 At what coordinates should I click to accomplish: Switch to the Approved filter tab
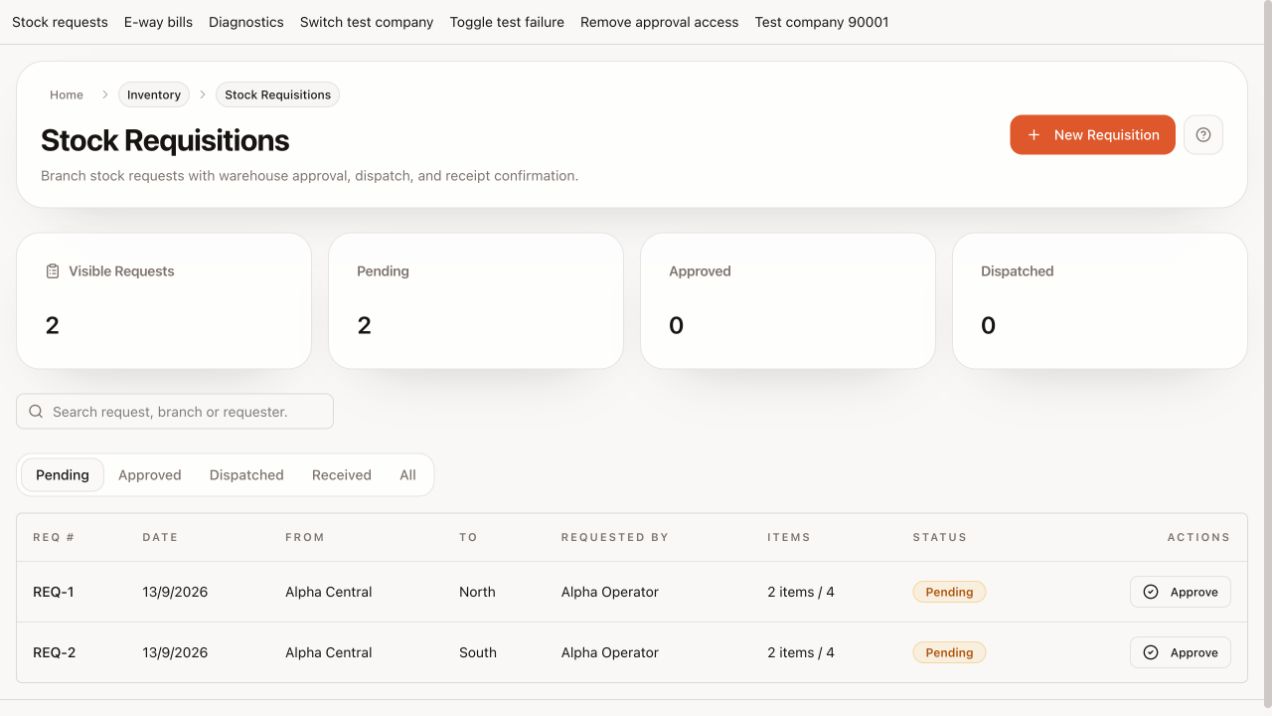(150, 475)
